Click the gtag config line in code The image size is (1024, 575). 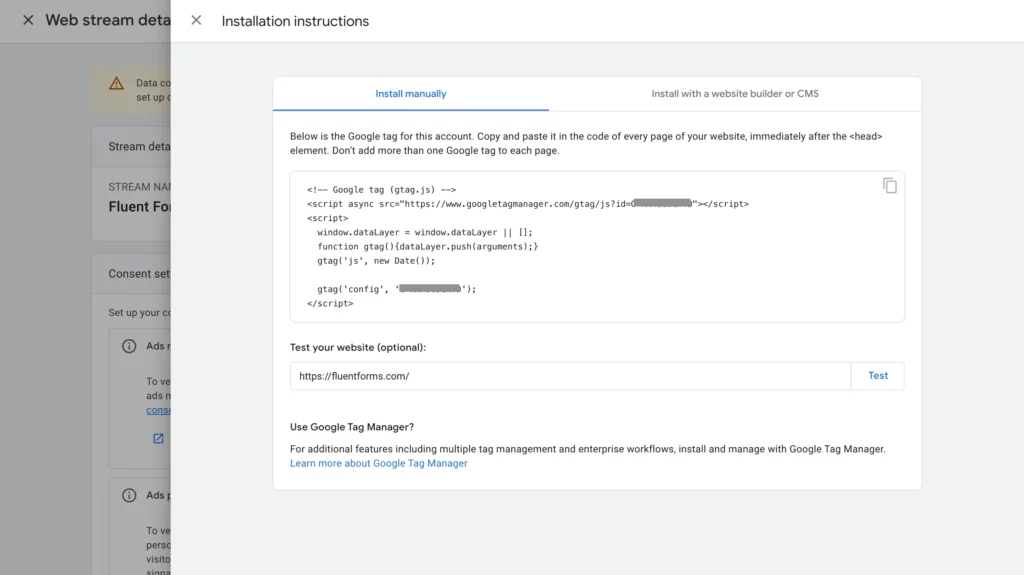click(x=396, y=289)
